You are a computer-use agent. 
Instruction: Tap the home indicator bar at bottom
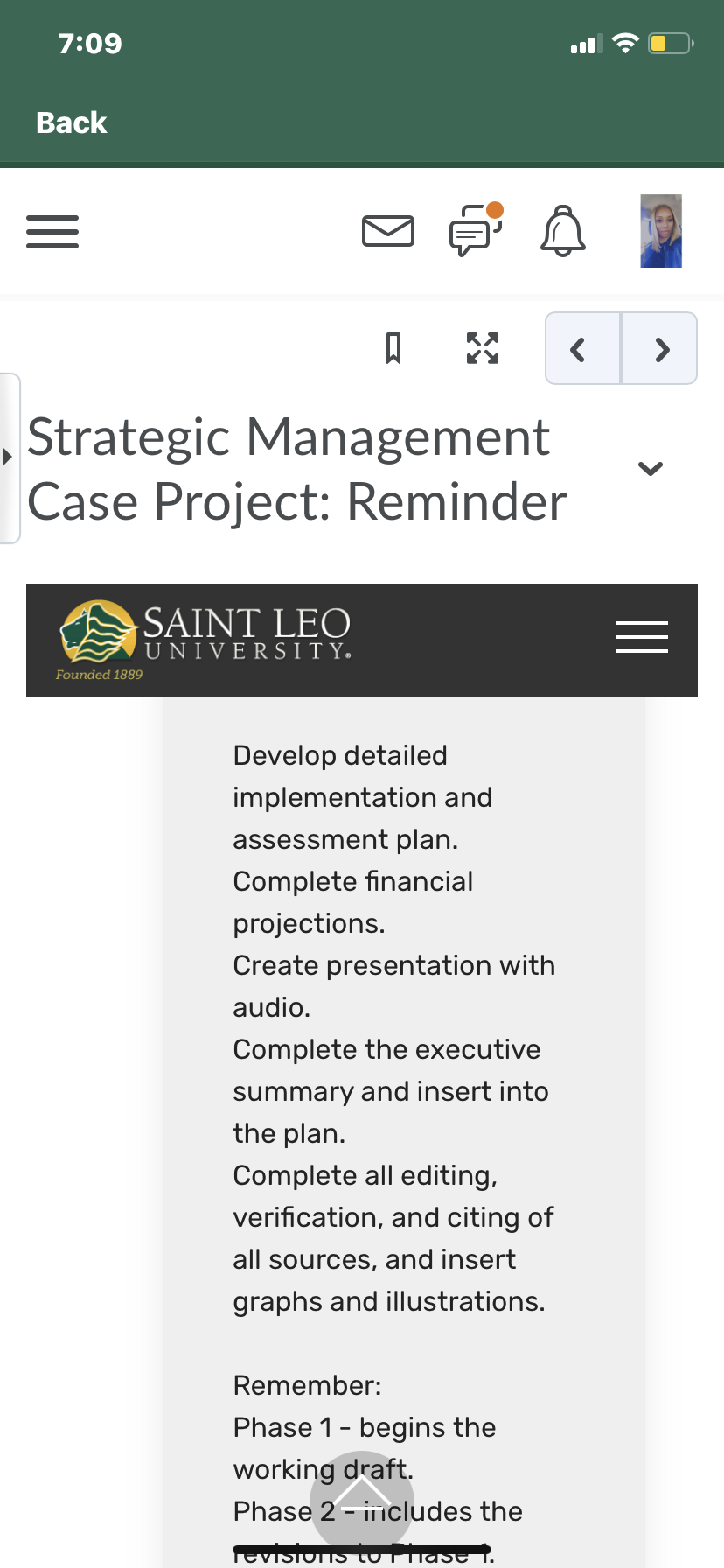coord(362,1550)
